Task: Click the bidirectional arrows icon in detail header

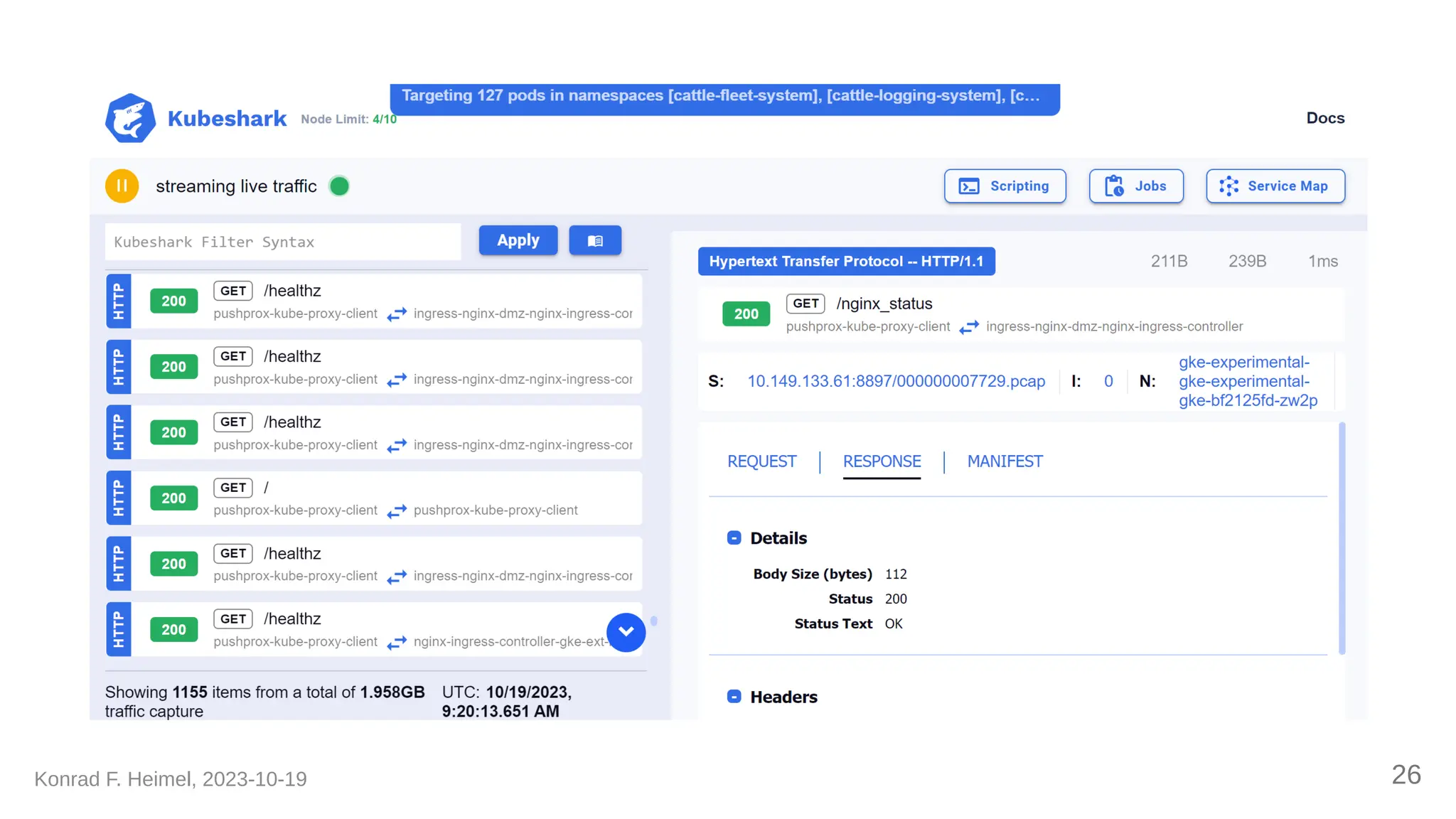Action: pos(968,327)
